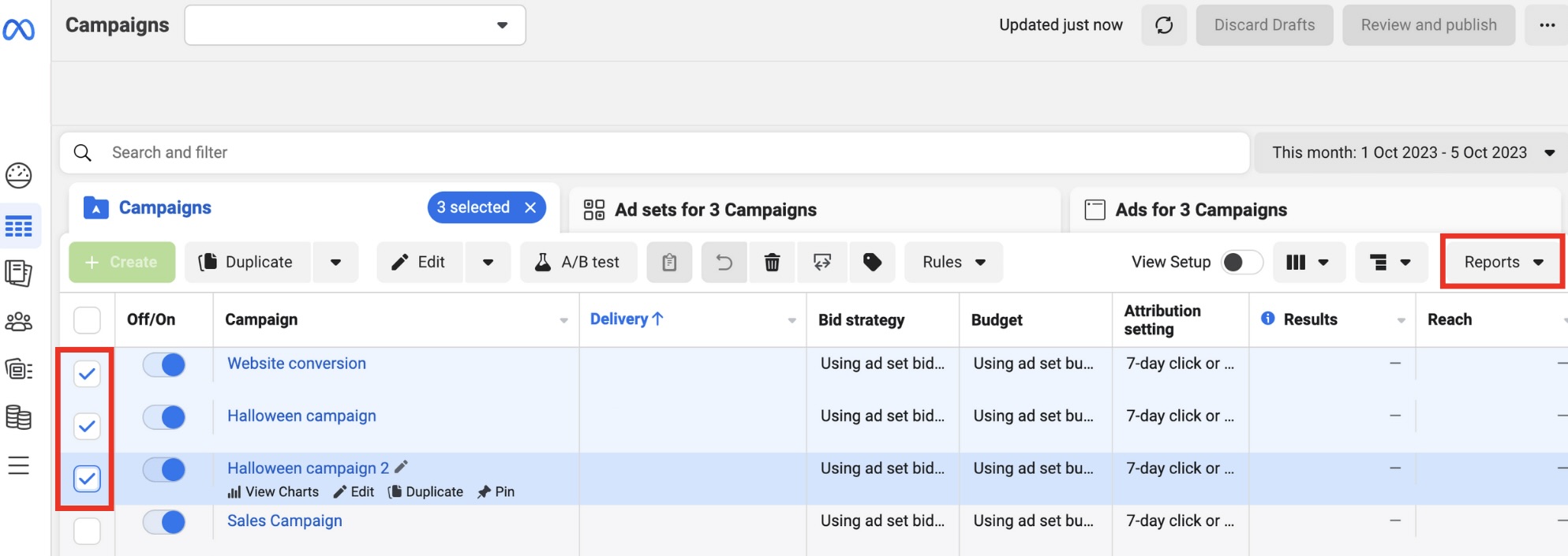Open the Rules dropdown menu
Screen dimensions: 1568x556
(x=953, y=262)
